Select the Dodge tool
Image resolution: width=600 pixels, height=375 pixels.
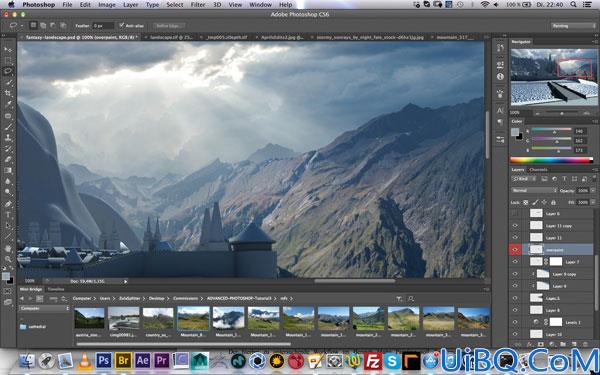(8, 192)
